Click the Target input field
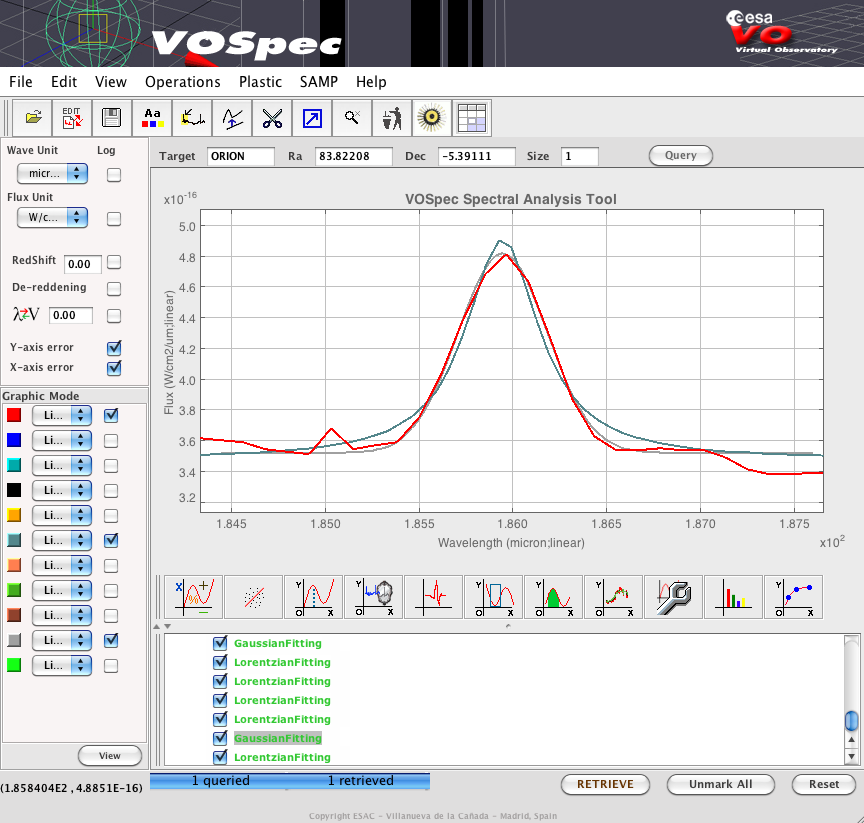Screen dimensions: 864x823 click(x=241, y=156)
